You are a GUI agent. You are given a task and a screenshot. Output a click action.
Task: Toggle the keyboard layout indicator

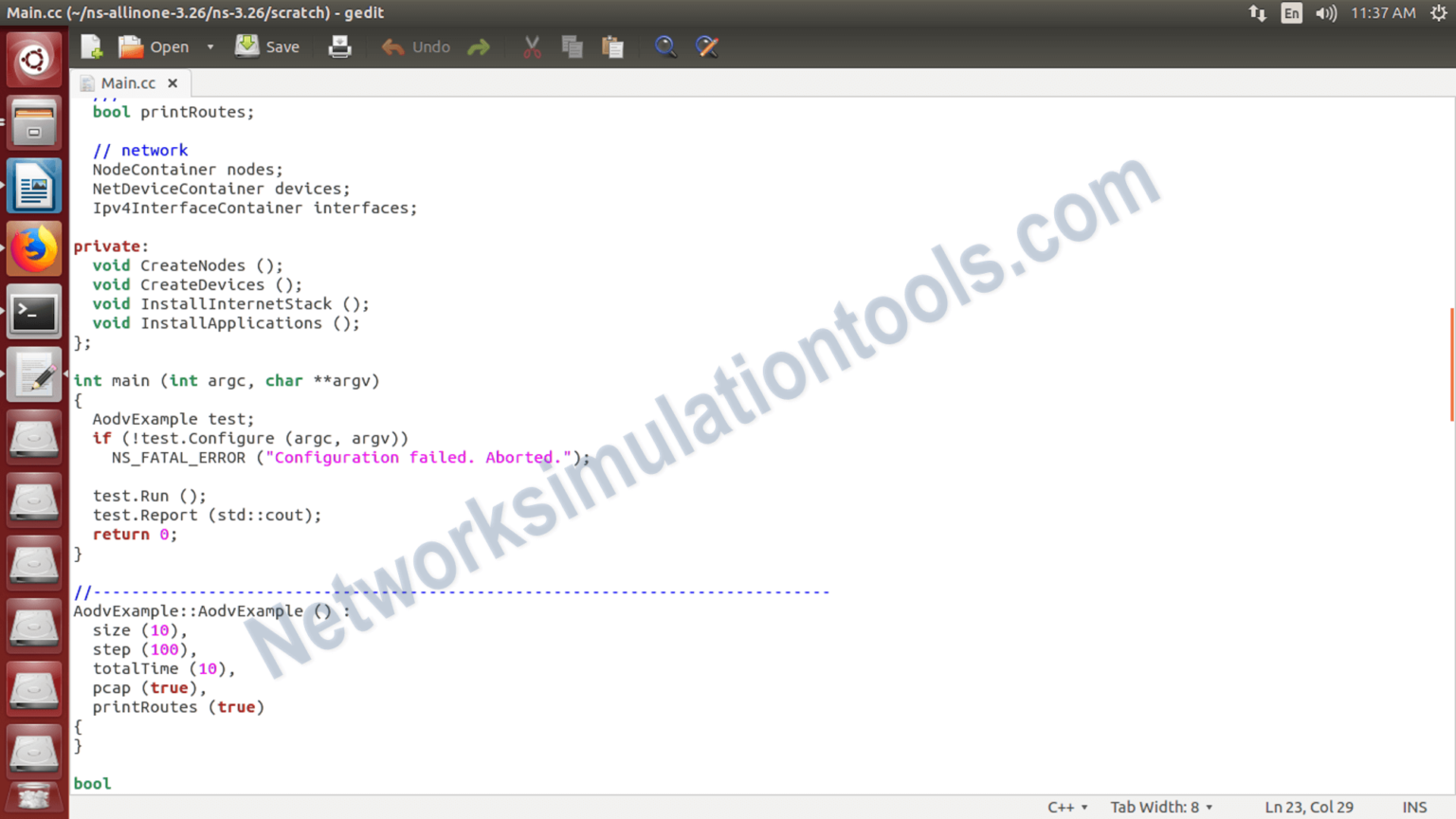pyautogui.click(x=1291, y=13)
